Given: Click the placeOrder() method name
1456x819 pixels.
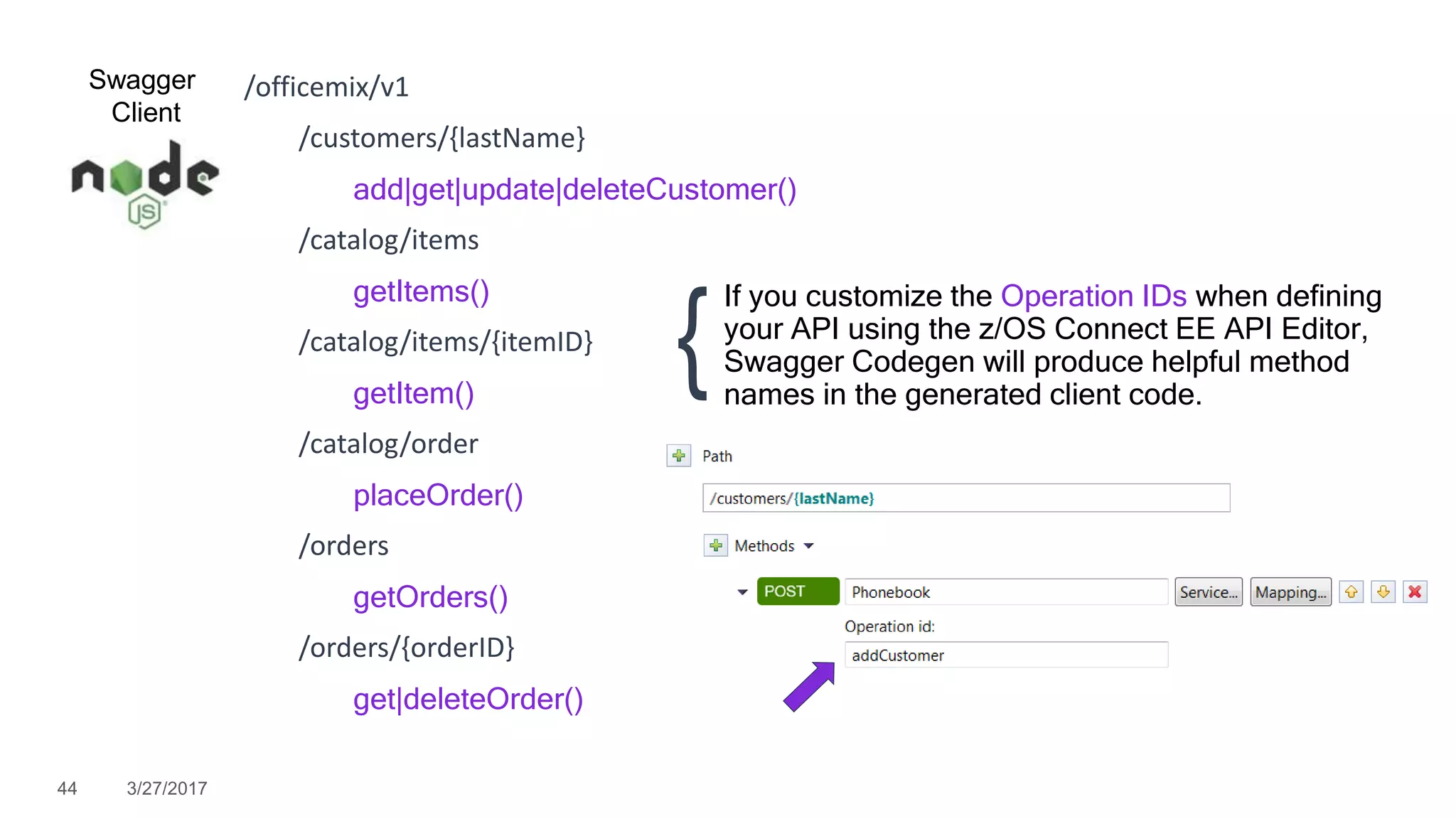Looking at the screenshot, I should pos(438,496).
